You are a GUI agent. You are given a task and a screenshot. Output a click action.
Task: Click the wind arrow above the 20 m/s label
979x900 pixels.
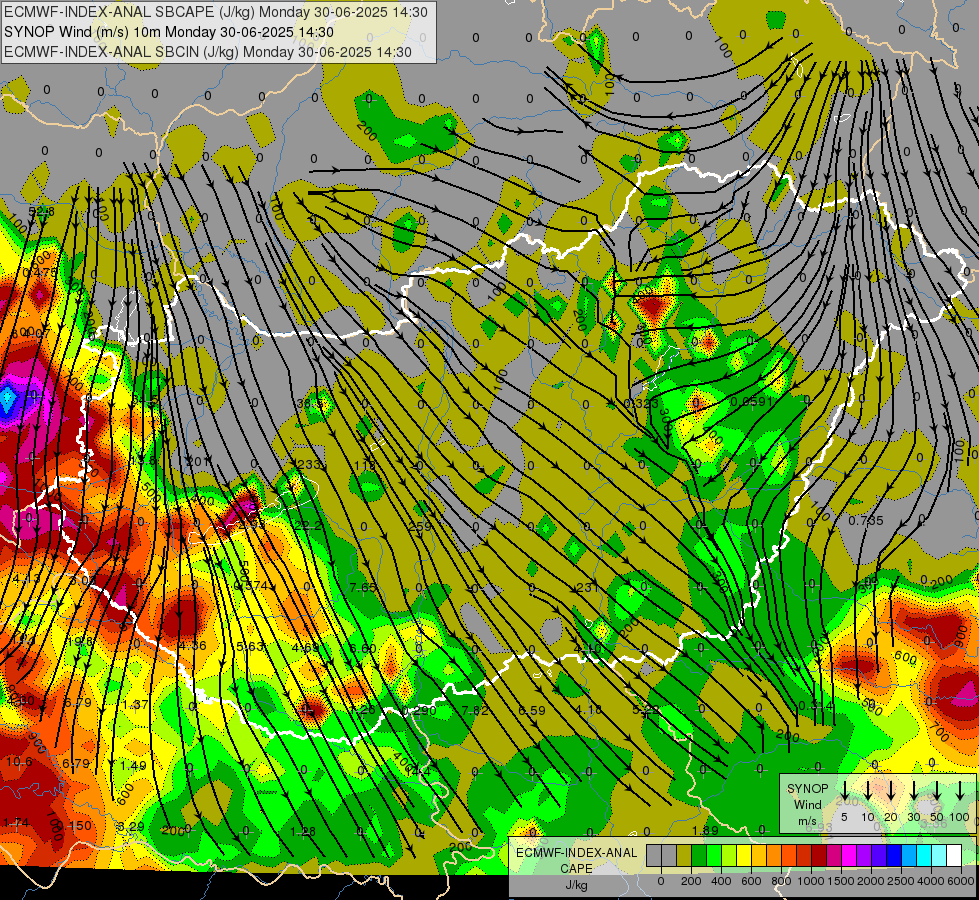(x=891, y=790)
